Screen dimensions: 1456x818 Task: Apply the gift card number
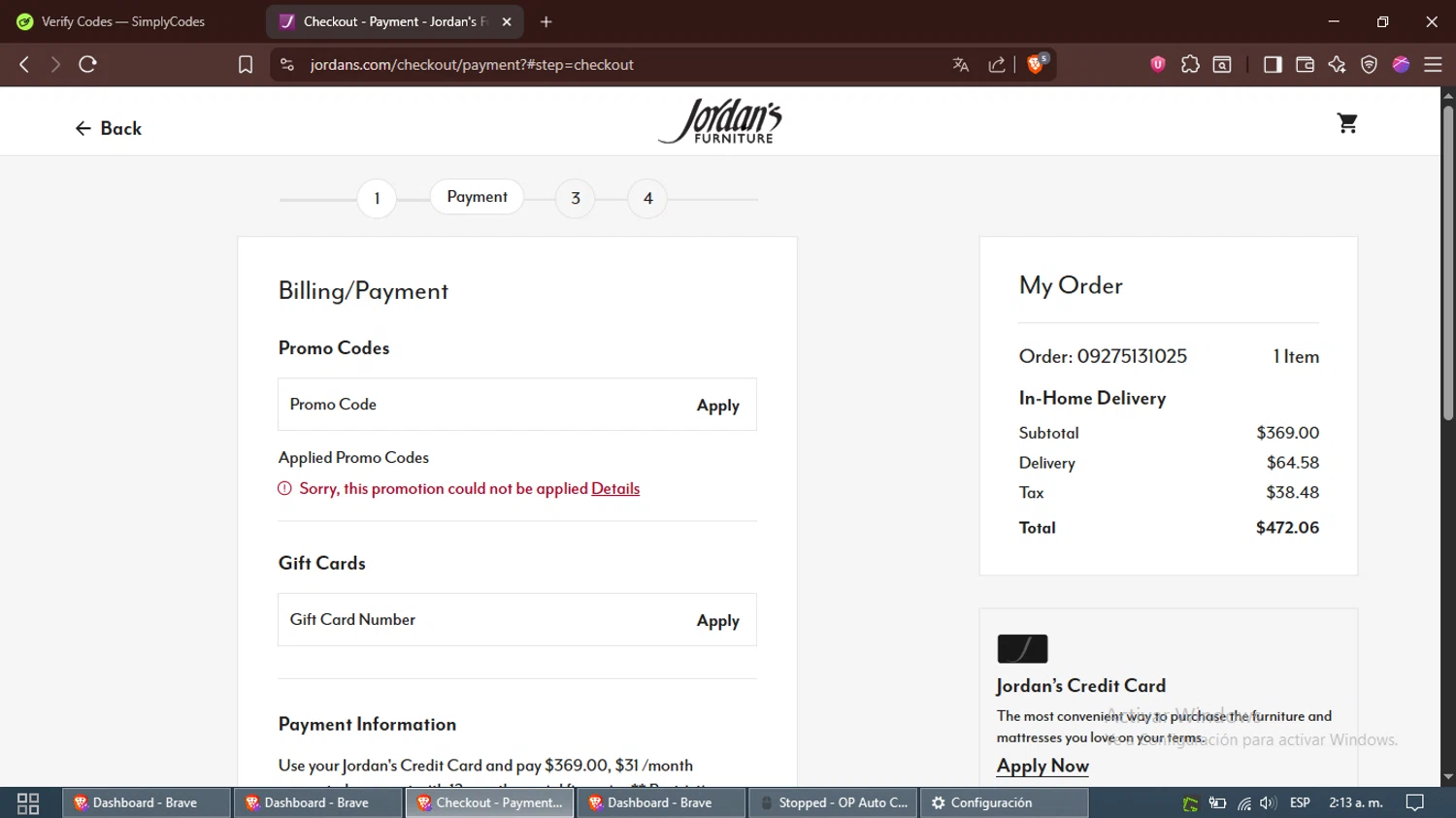point(718,621)
